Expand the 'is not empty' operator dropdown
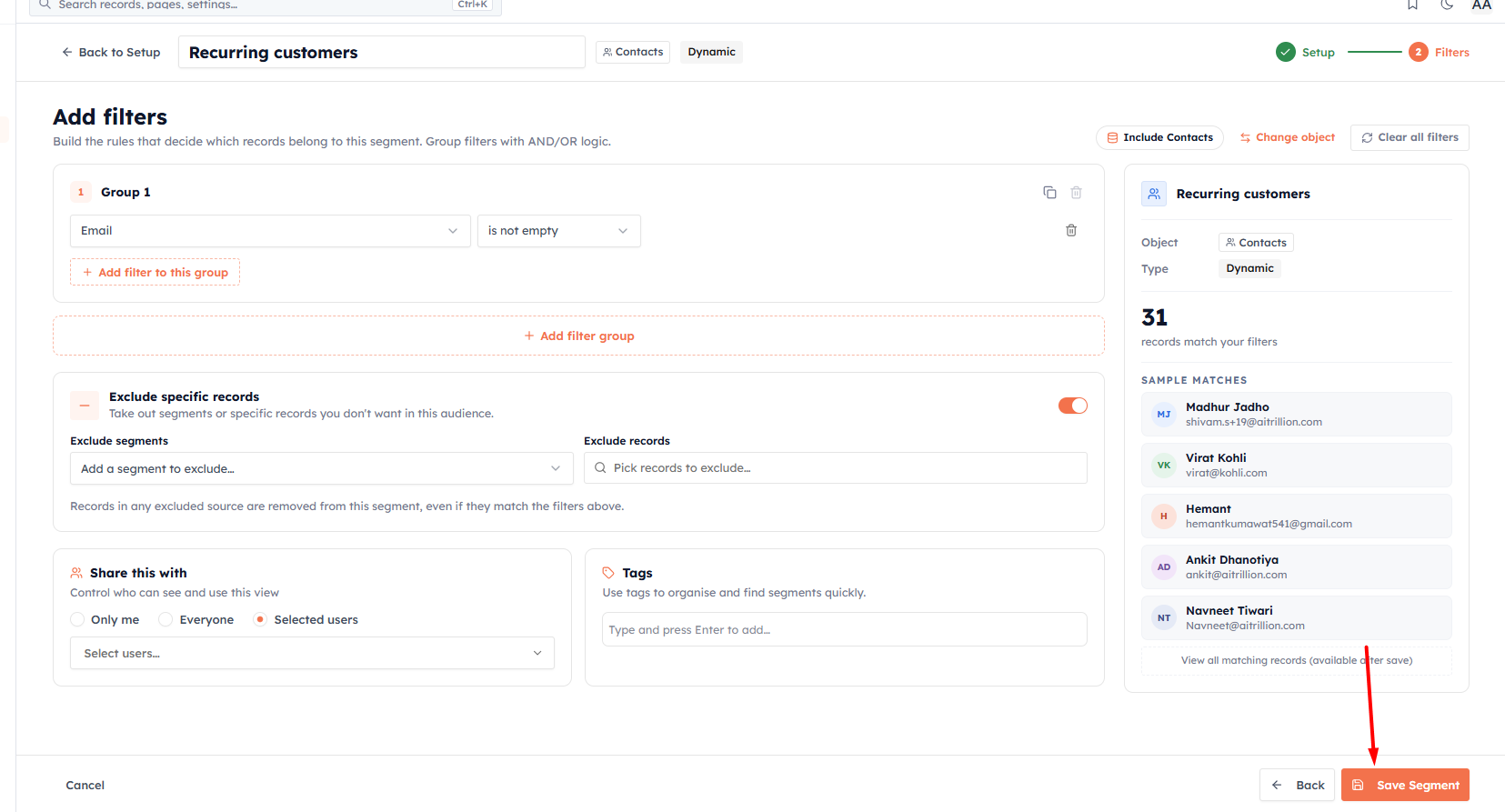Image resolution: width=1505 pixels, height=812 pixels. click(559, 231)
